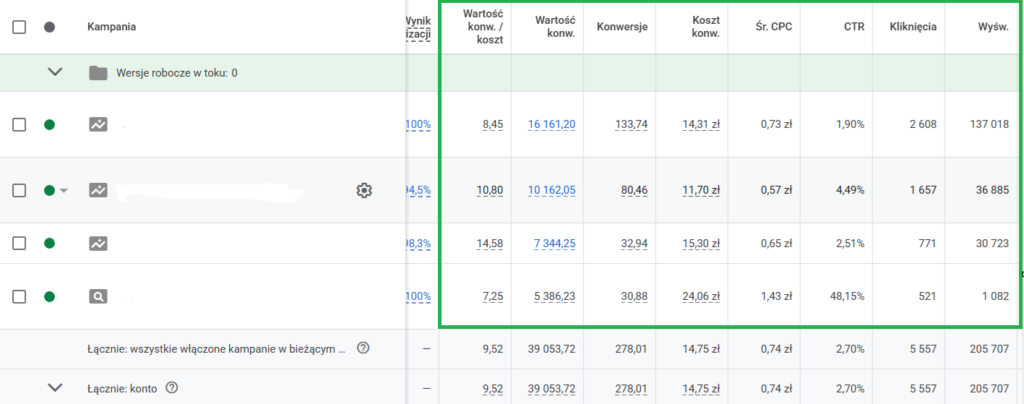Sort by the Konwersje column header
Viewport: 1024px width, 404px height.
(x=620, y=27)
